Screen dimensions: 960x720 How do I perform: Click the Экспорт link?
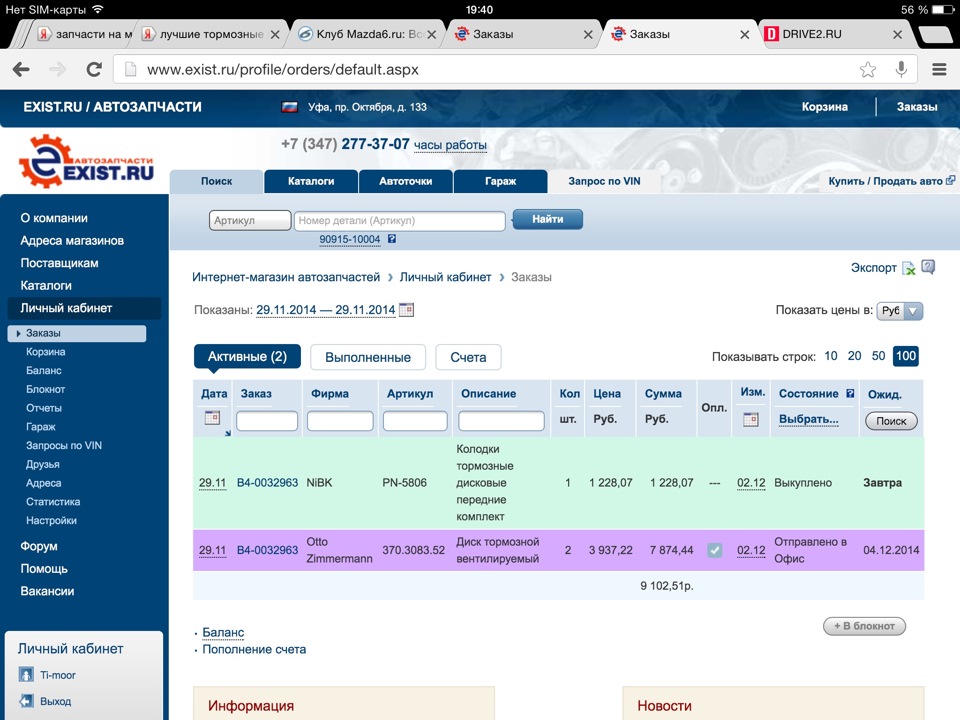874,268
